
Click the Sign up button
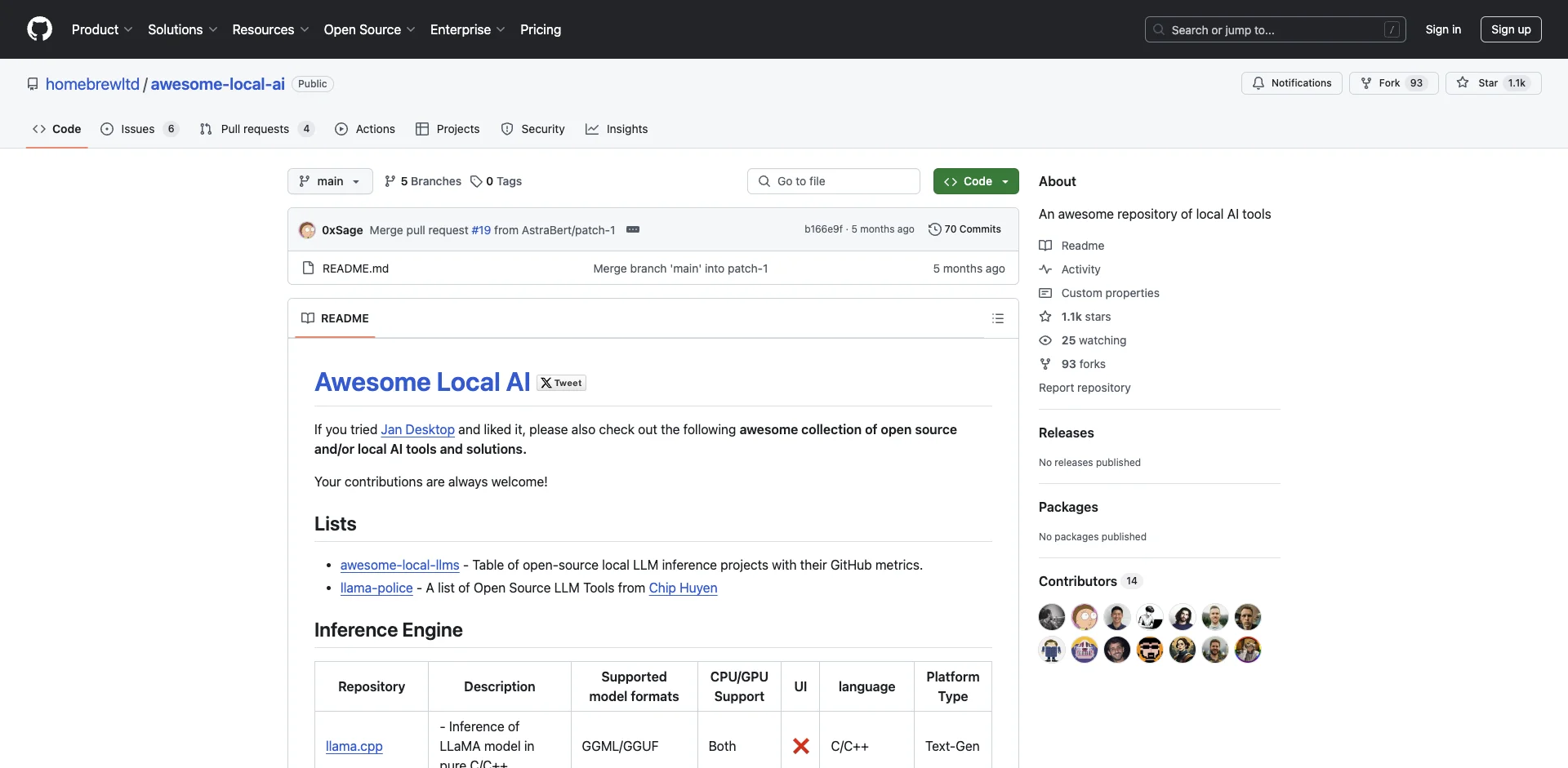(1511, 29)
